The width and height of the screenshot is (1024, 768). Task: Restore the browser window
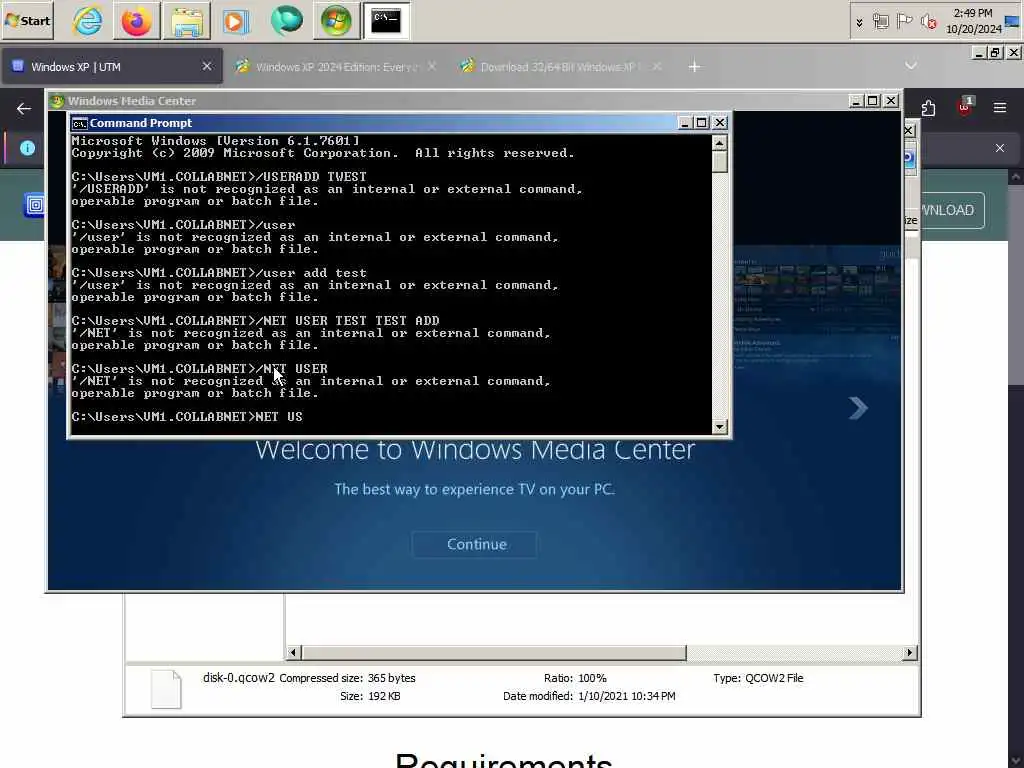pos(995,53)
